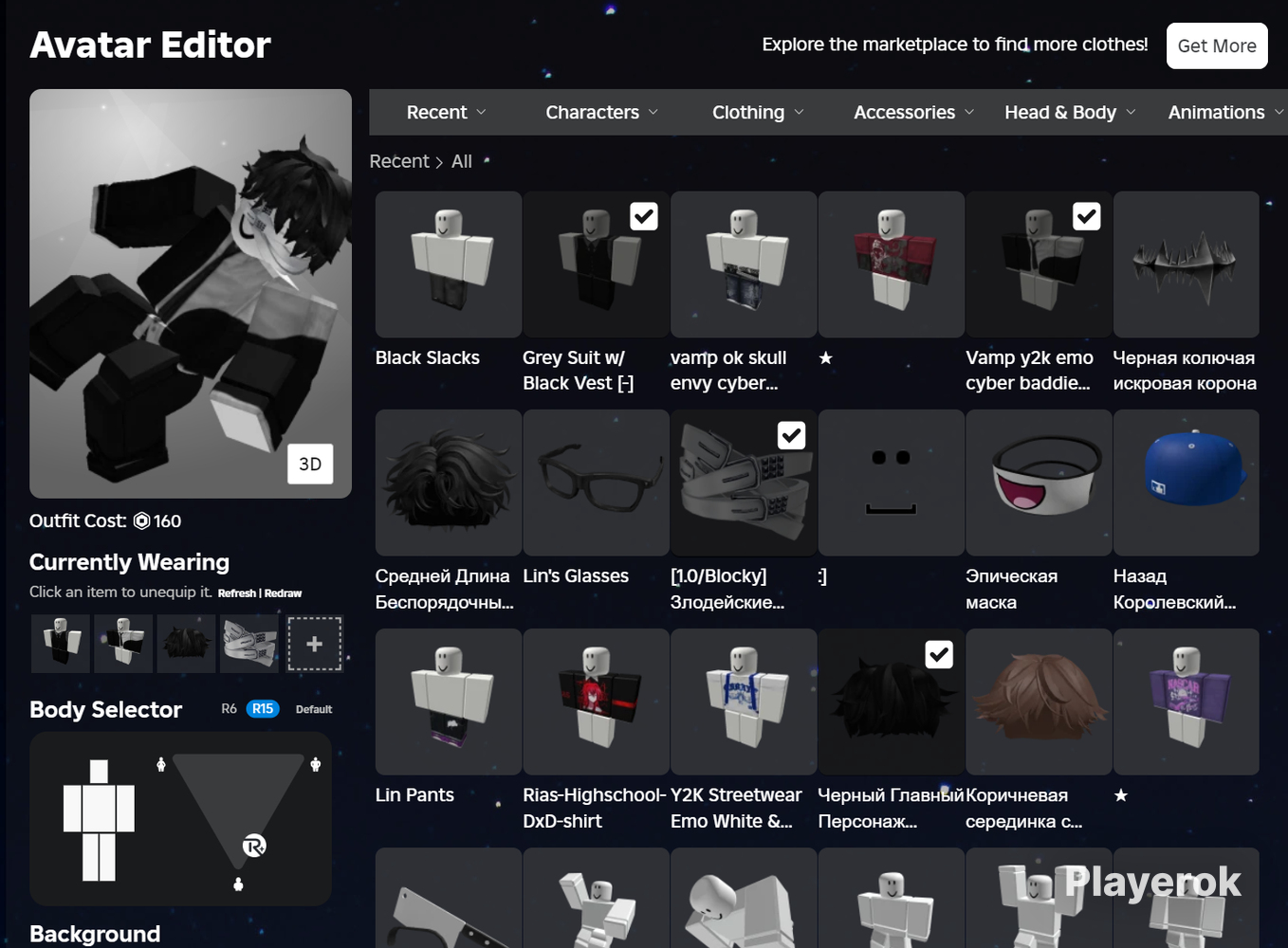Equip the blue Назад Королевский cap

tap(1187, 483)
